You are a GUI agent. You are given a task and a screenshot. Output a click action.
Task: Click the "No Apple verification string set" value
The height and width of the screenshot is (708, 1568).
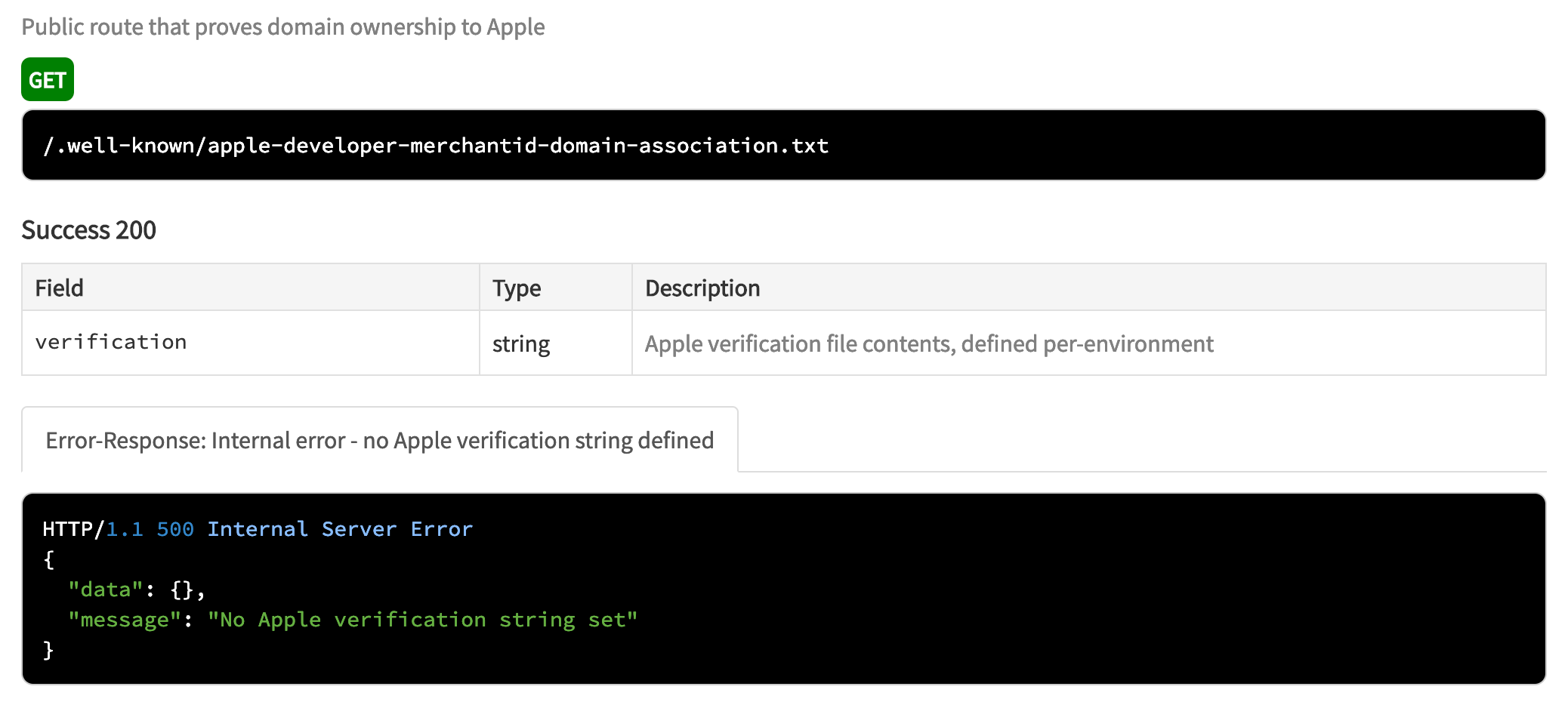coord(422,620)
